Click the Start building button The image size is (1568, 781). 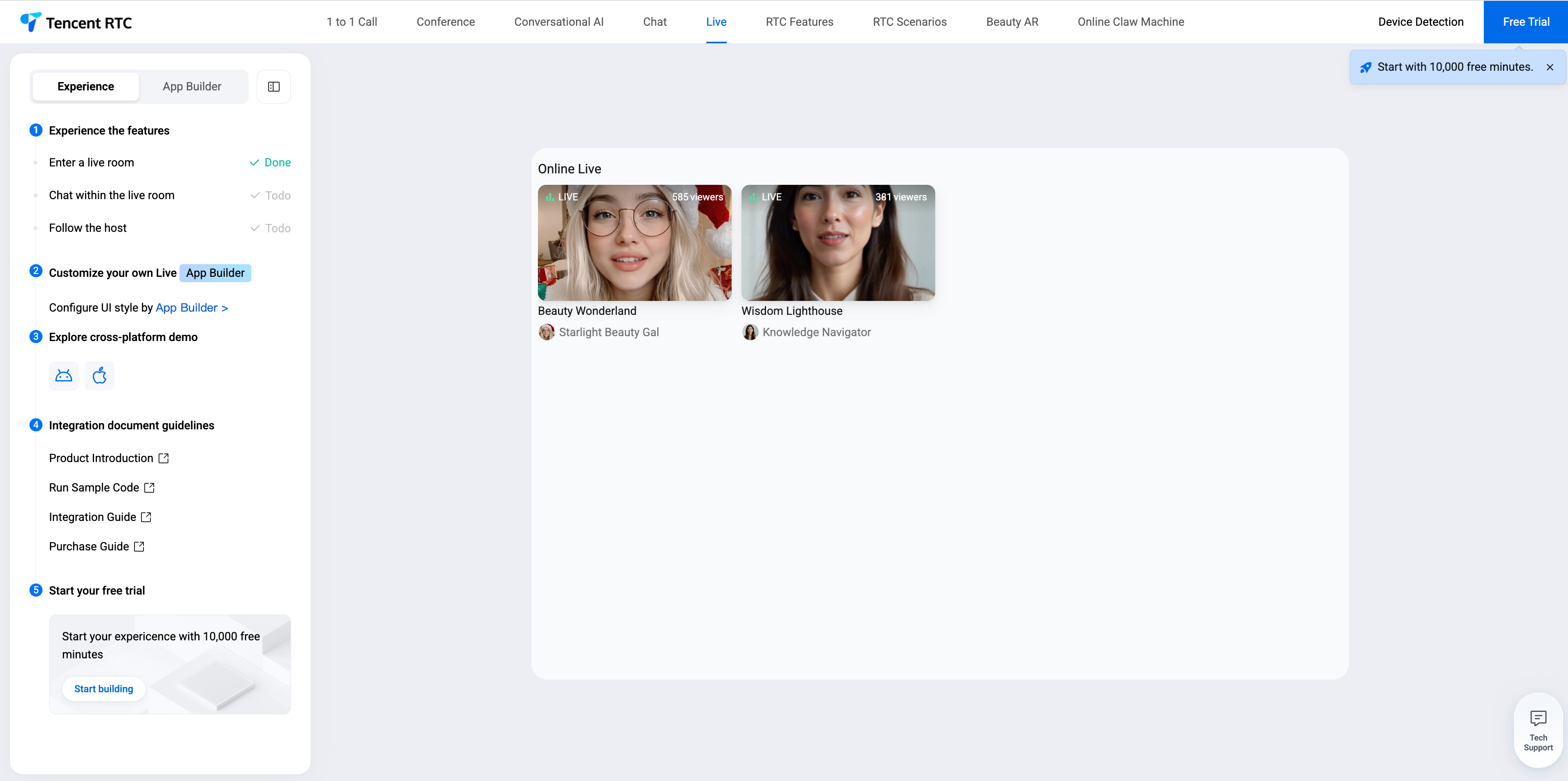point(103,689)
